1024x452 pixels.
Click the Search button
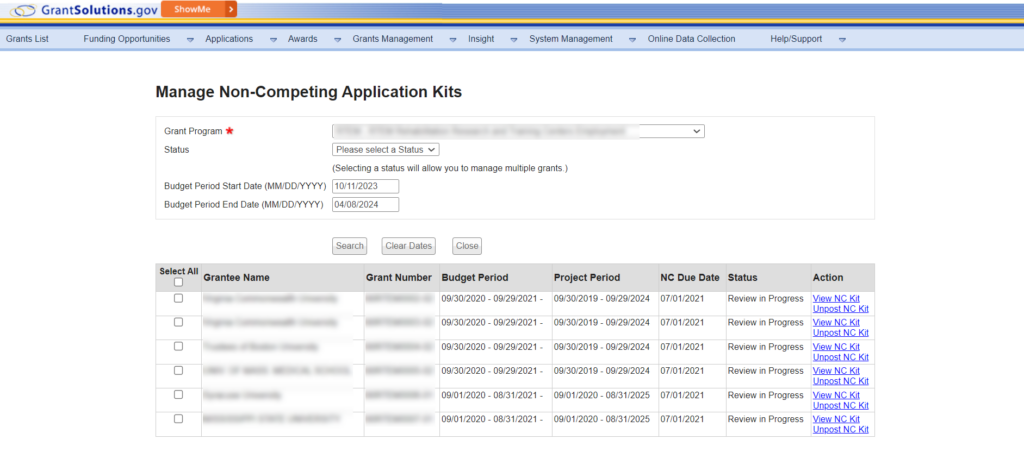click(x=349, y=246)
